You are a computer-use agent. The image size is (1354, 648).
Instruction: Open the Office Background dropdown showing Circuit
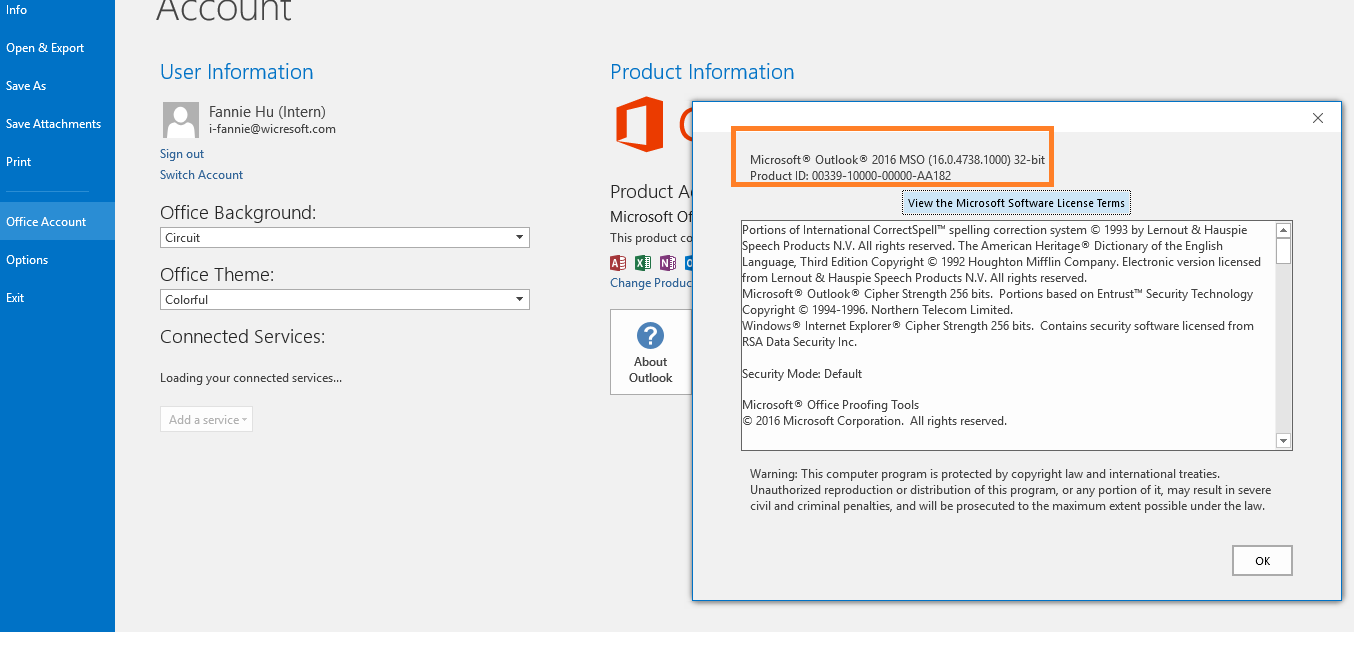pos(345,238)
